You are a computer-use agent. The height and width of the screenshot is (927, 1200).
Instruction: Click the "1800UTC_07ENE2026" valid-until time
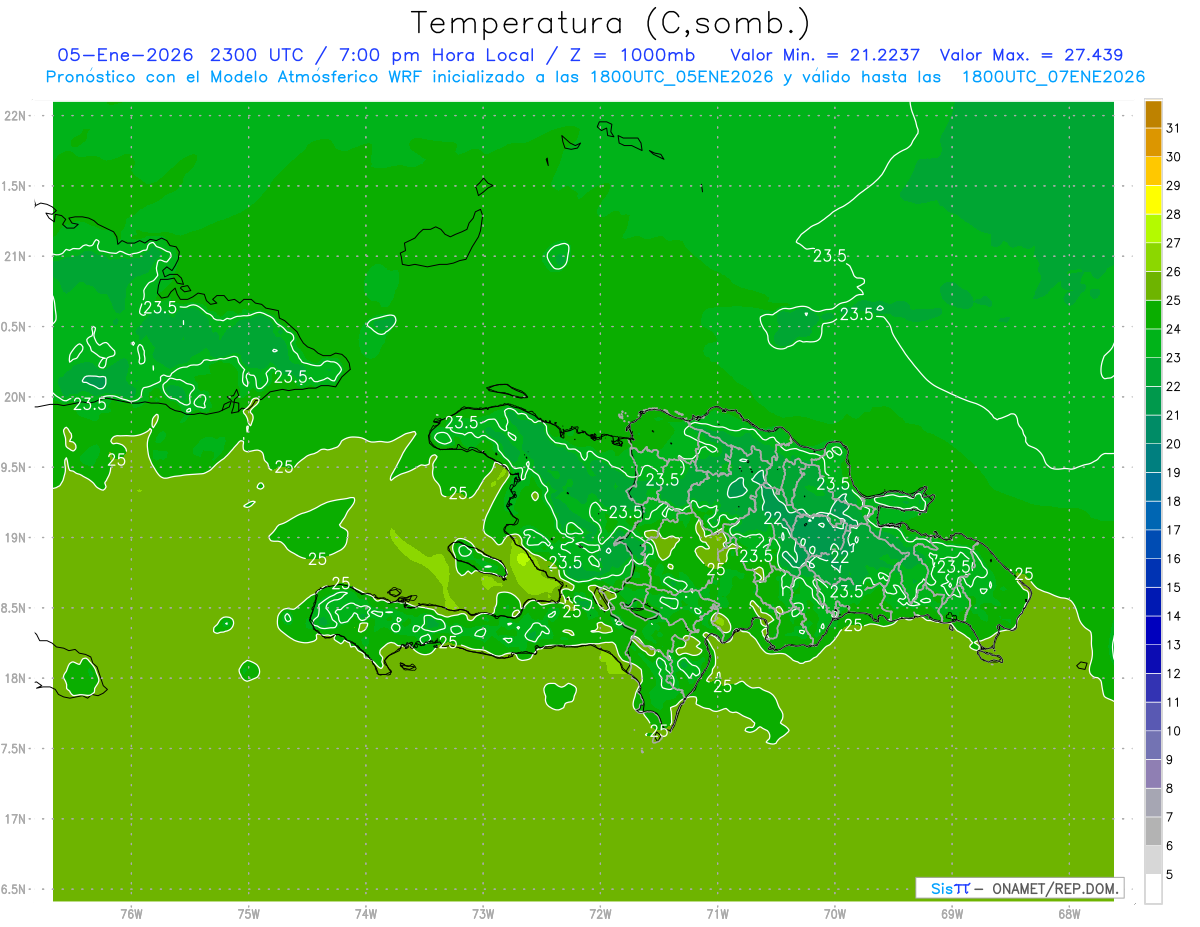point(1053,77)
